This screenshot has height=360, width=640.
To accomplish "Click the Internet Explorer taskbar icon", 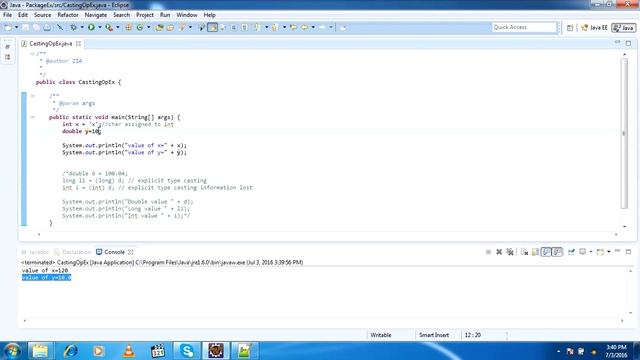I will 70,351.
